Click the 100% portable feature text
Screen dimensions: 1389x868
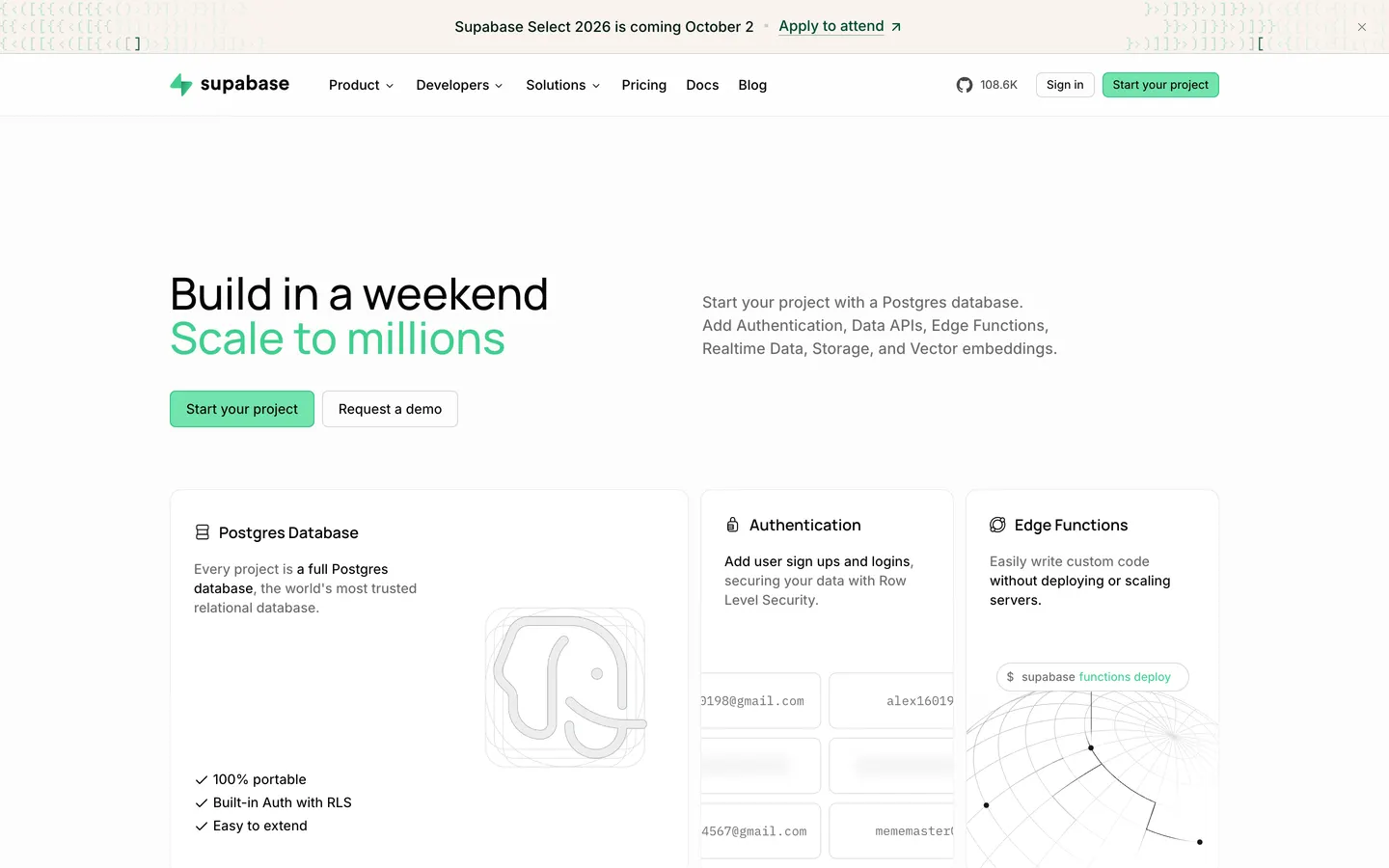click(x=259, y=779)
